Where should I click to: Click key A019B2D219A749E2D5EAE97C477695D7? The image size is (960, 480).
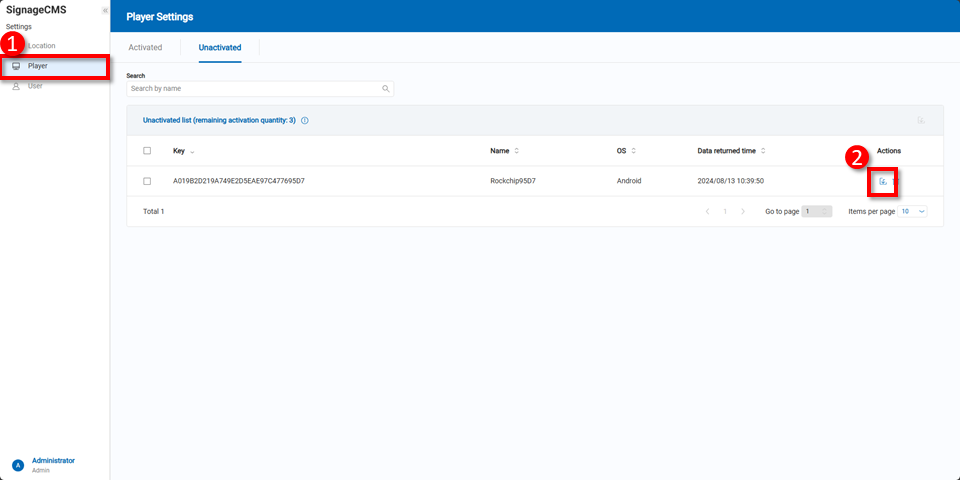click(x=239, y=181)
